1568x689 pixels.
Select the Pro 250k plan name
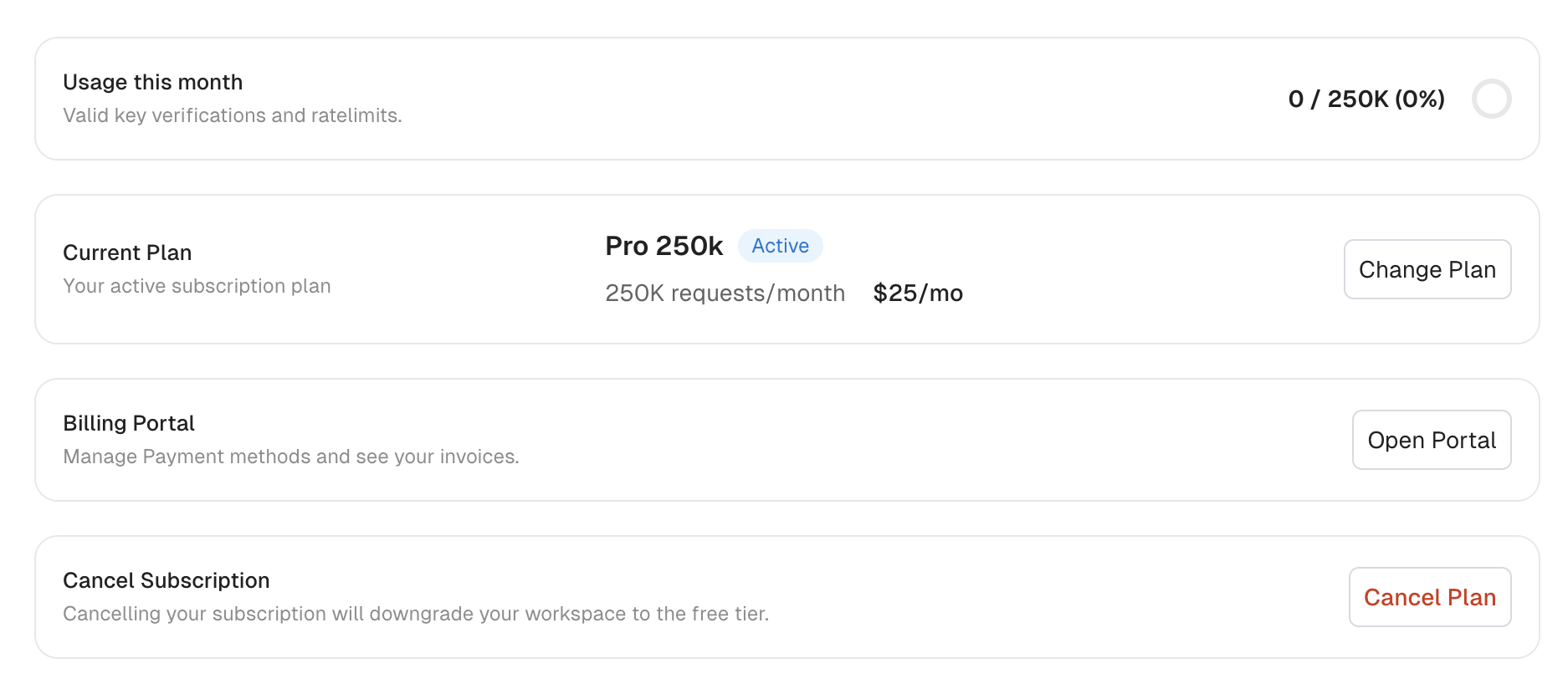(x=664, y=246)
